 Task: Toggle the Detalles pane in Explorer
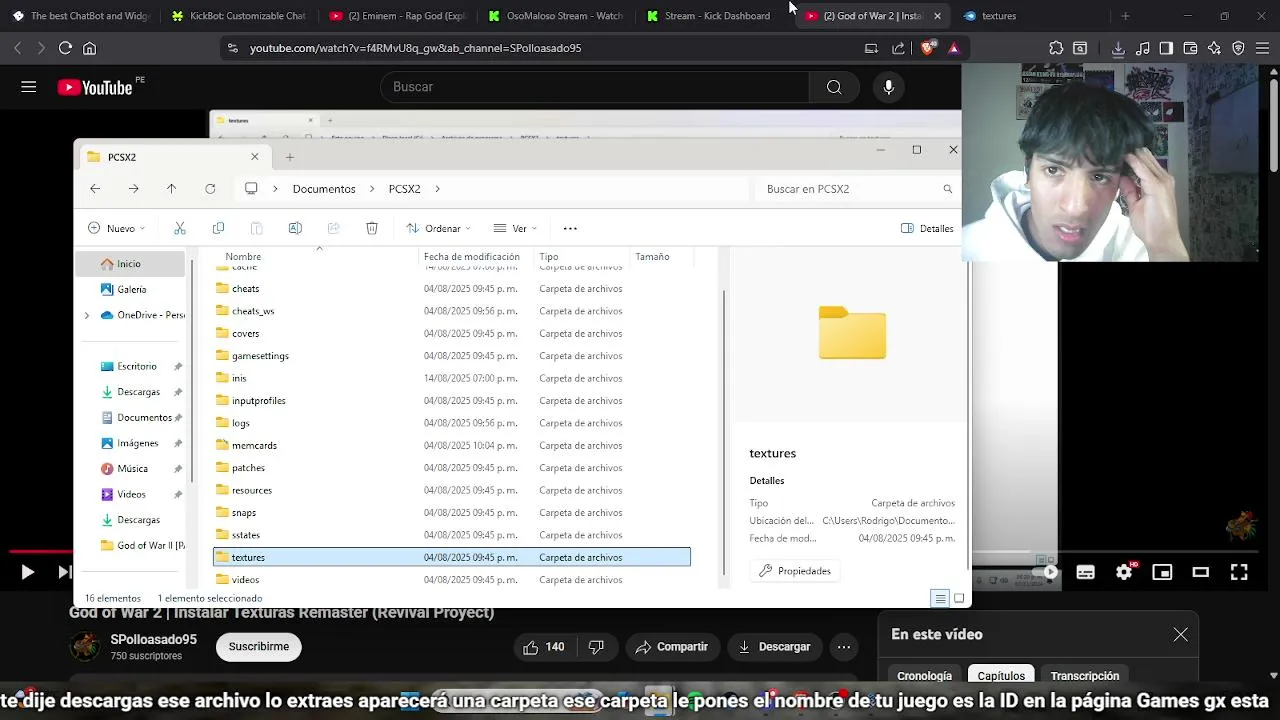(927, 228)
